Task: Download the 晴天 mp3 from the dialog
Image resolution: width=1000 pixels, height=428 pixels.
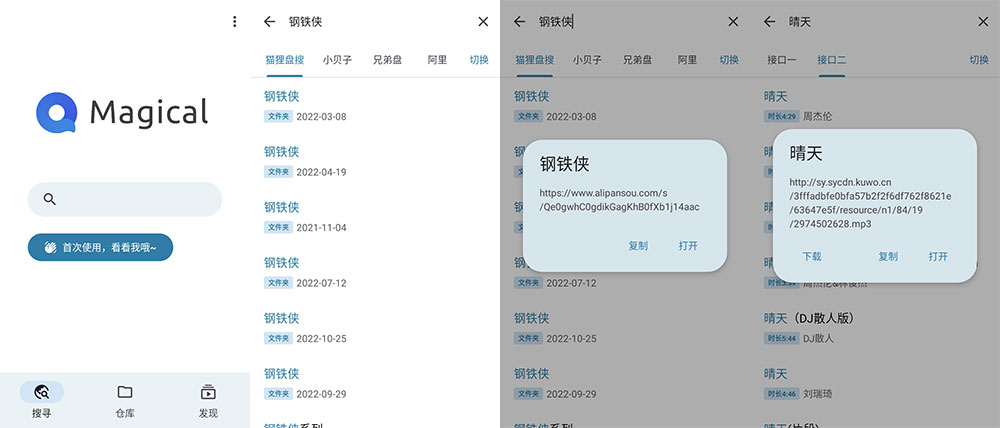Action: pos(811,257)
